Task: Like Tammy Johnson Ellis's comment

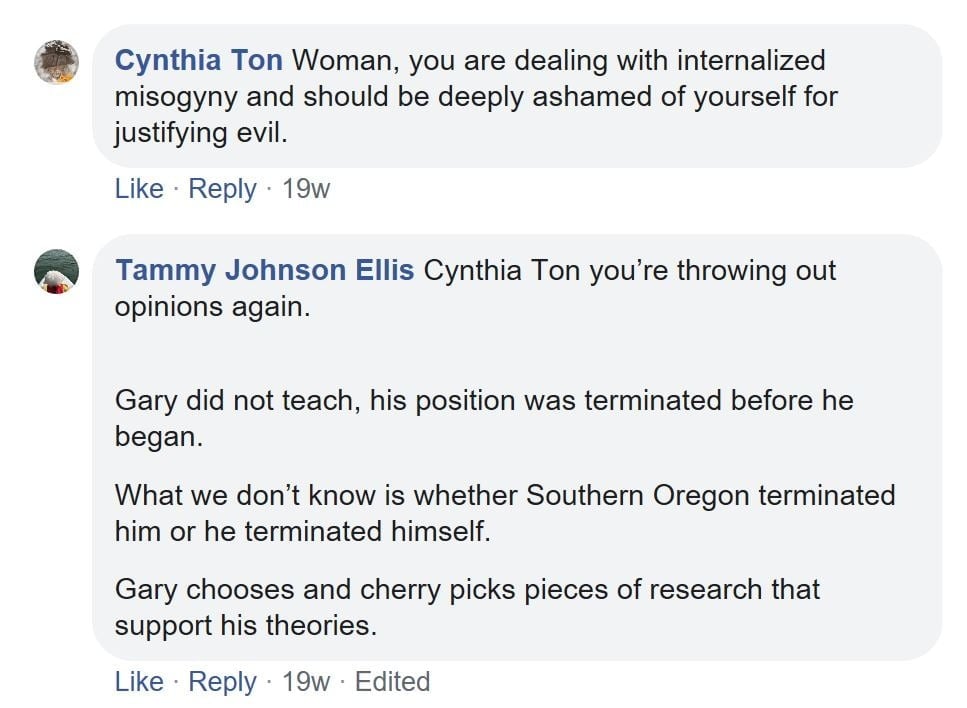Action: point(139,682)
